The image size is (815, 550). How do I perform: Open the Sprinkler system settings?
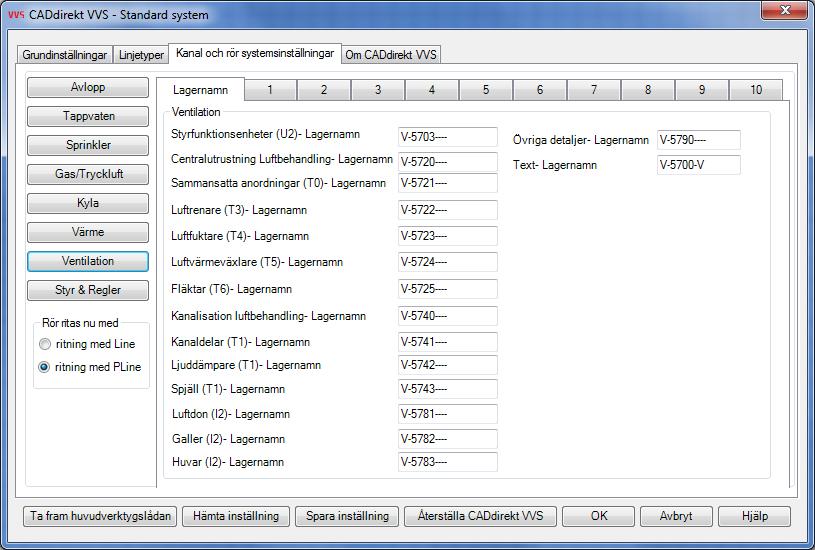[x=88, y=145]
